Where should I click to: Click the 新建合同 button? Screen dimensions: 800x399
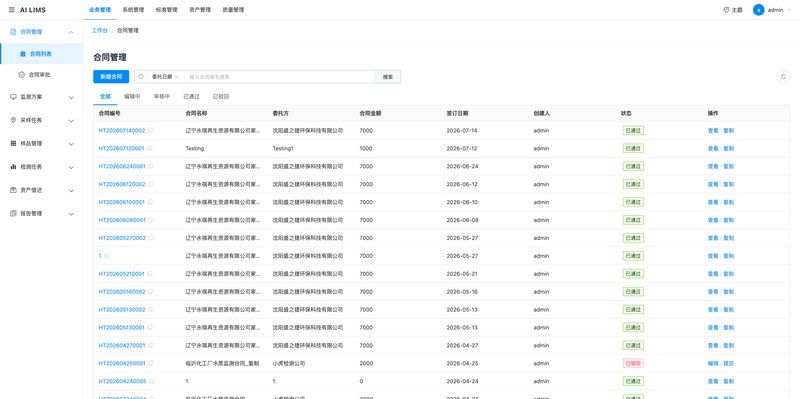pos(111,77)
